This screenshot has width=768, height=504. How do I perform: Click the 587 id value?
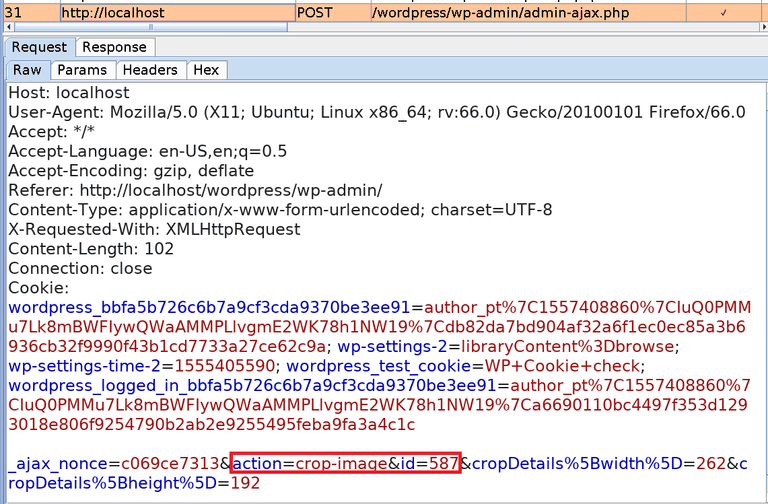click(x=444, y=463)
